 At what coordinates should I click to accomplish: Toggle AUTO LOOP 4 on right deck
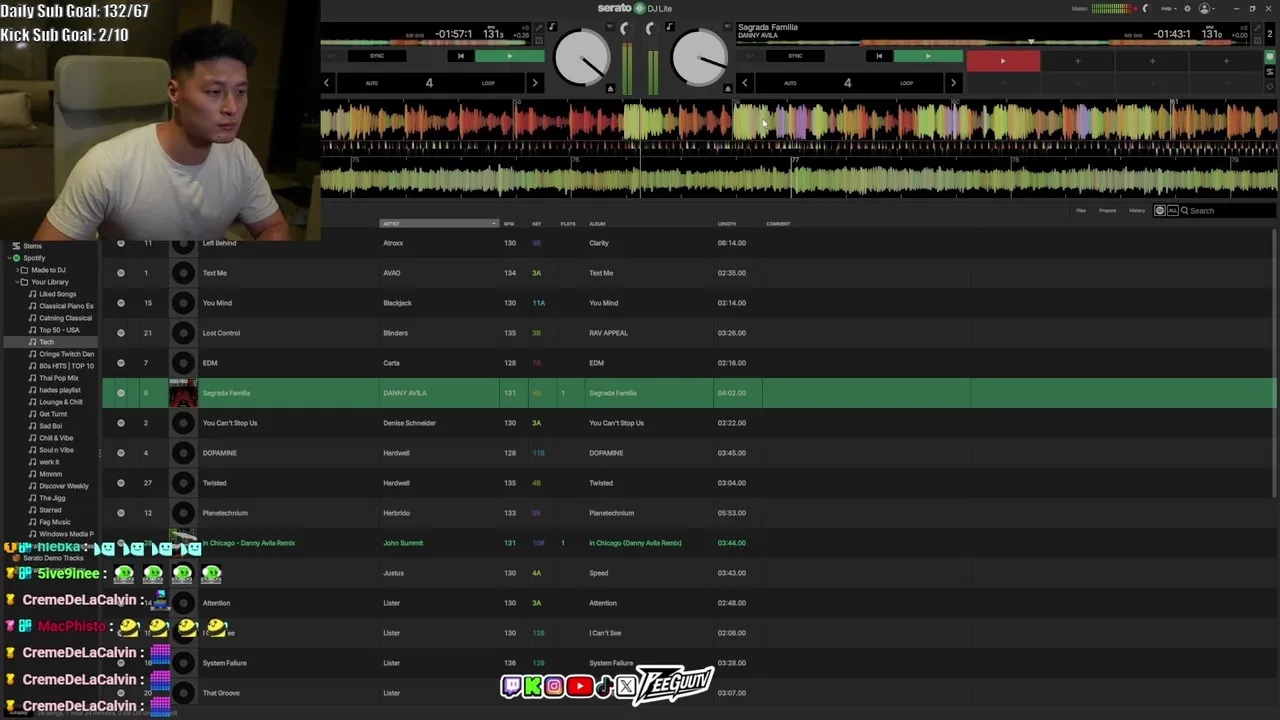click(848, 83)
